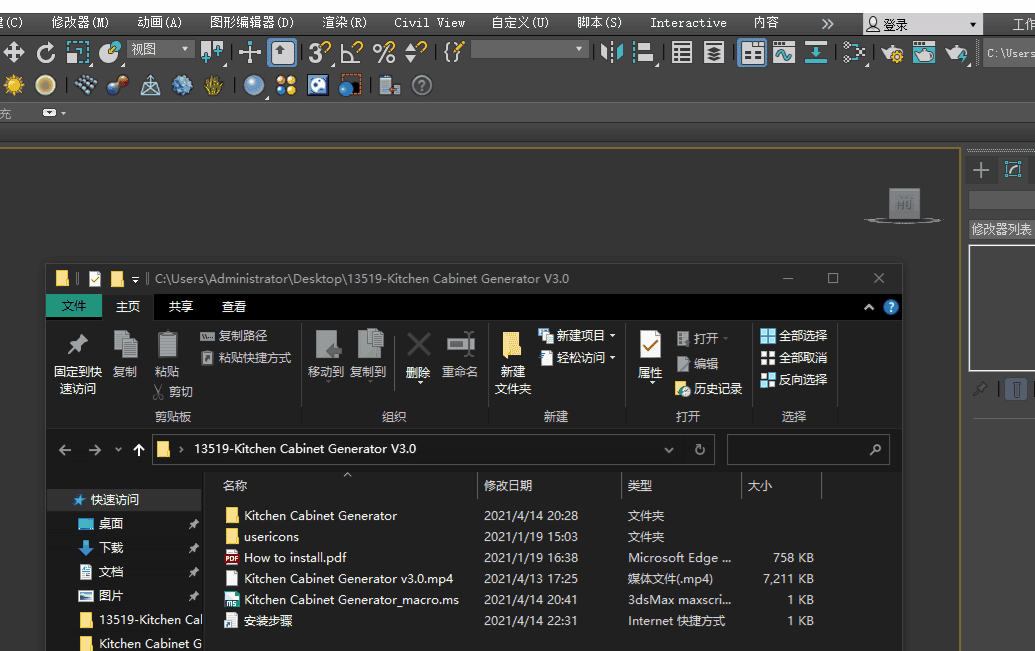This screenshot has width=1035, height=651.
Task: Click the blue spiky ball icon
Action: point(182,85)
